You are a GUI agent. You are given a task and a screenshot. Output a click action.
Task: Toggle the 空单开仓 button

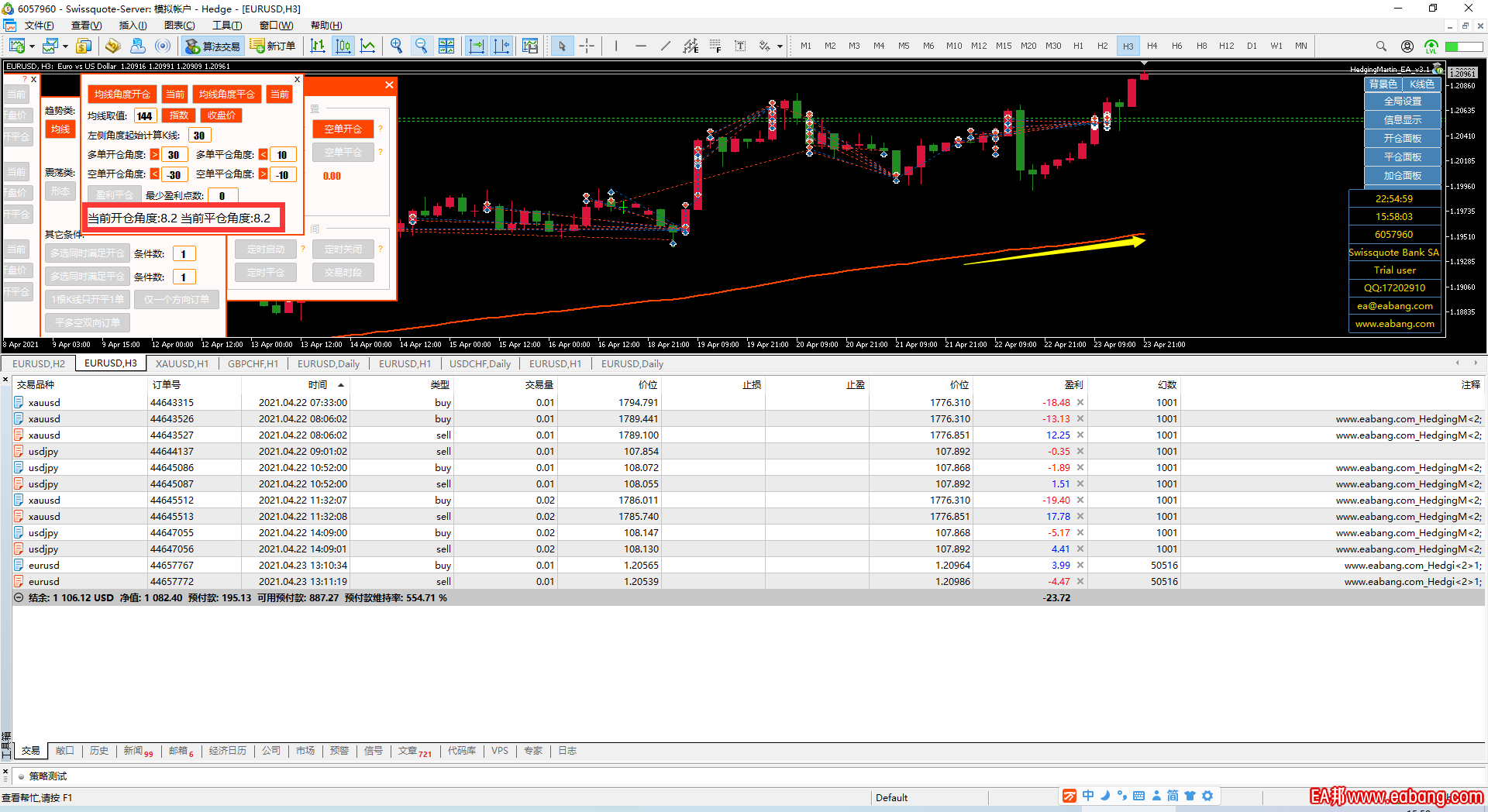click(x=343, y=129)
